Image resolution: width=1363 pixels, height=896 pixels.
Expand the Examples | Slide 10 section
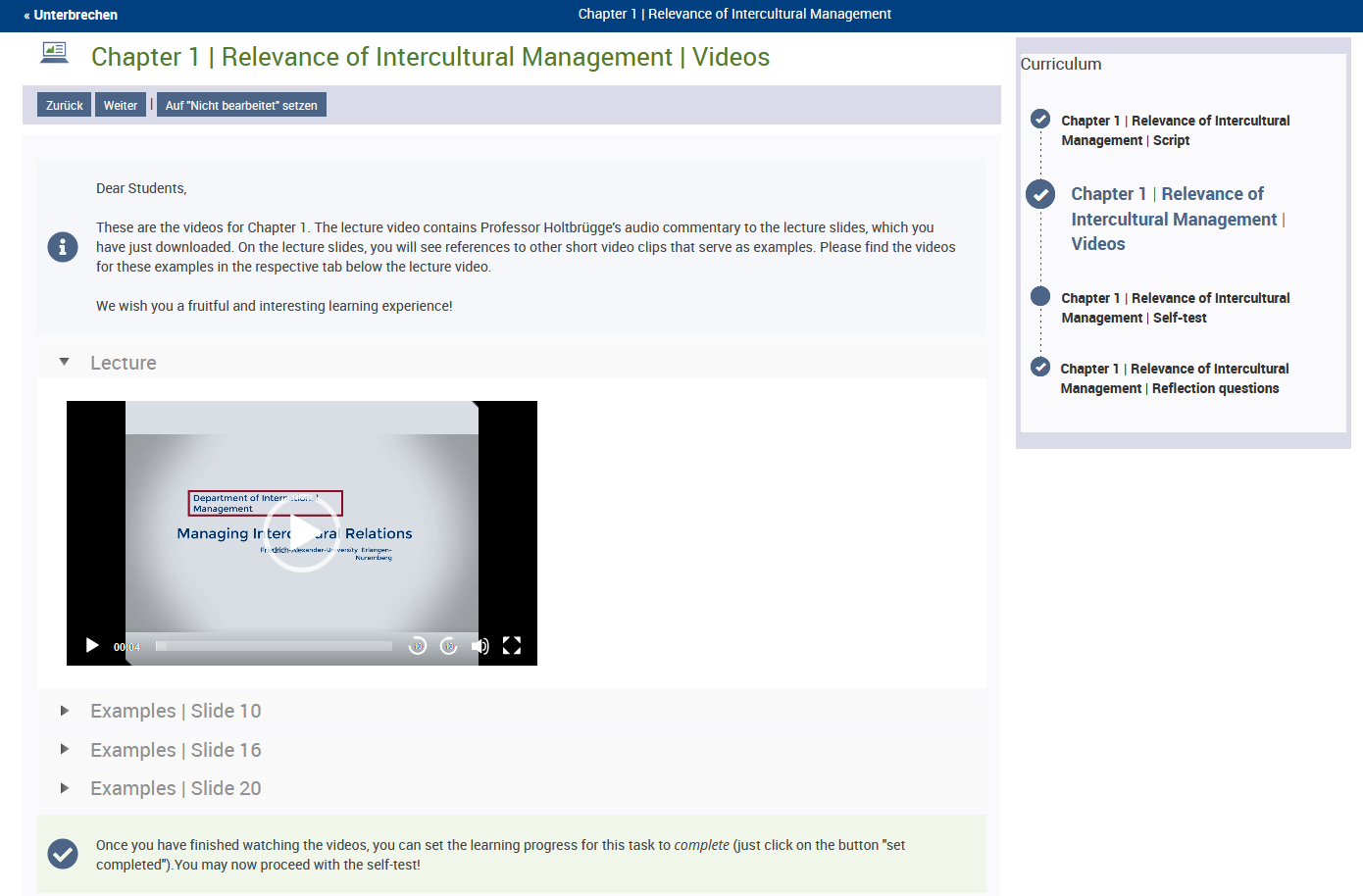[65, 711]
